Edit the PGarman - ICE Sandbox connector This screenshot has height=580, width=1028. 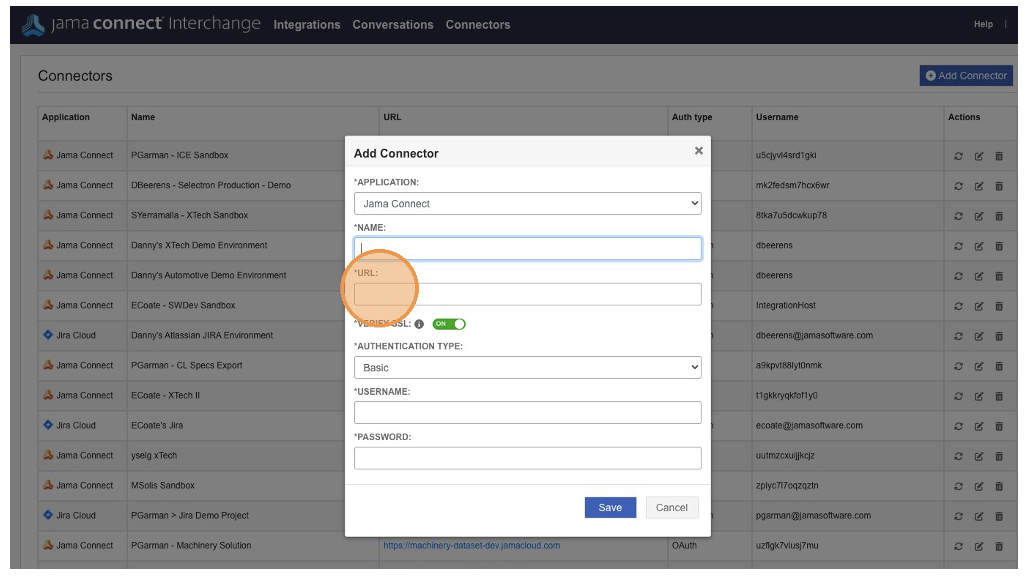(x=979, y=156)
